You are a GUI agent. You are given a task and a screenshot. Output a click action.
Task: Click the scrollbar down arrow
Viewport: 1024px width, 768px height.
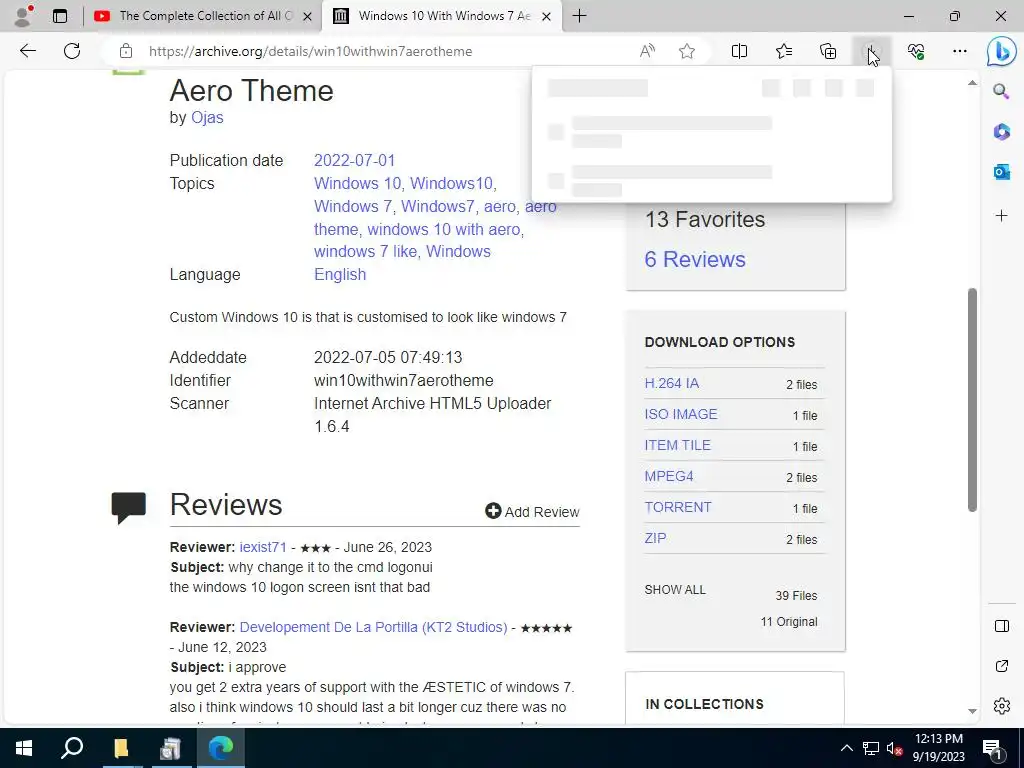click(x=972, y=711)
